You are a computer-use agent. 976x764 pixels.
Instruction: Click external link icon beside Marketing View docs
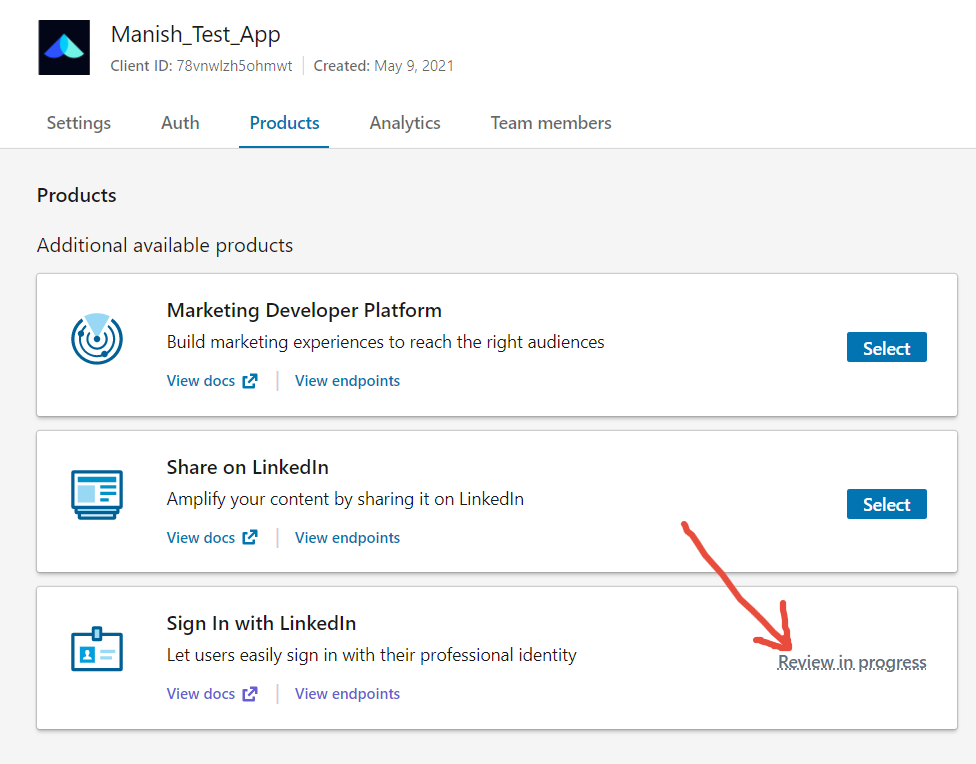coord(250,381)
